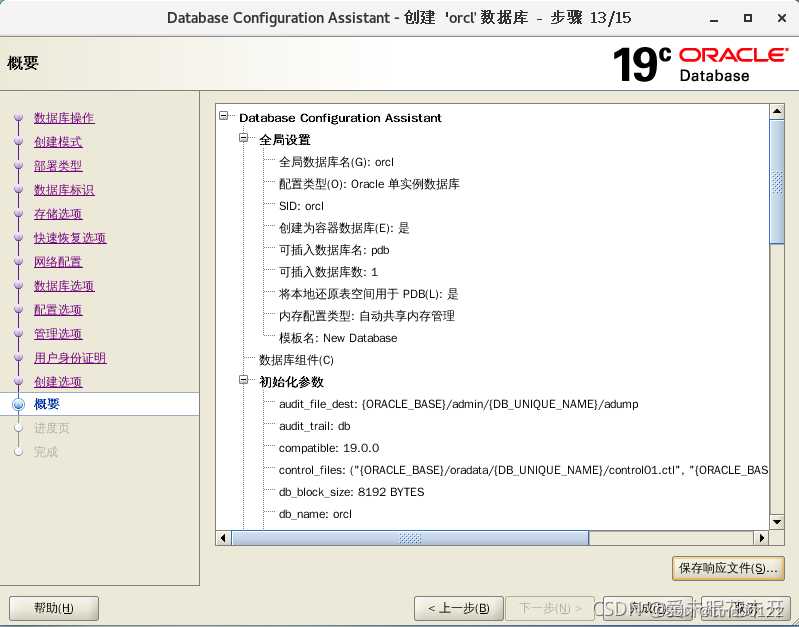
Task: Click the vertical scrollbar up arrow
Action: pyautogui.click(x=777, y=111)
